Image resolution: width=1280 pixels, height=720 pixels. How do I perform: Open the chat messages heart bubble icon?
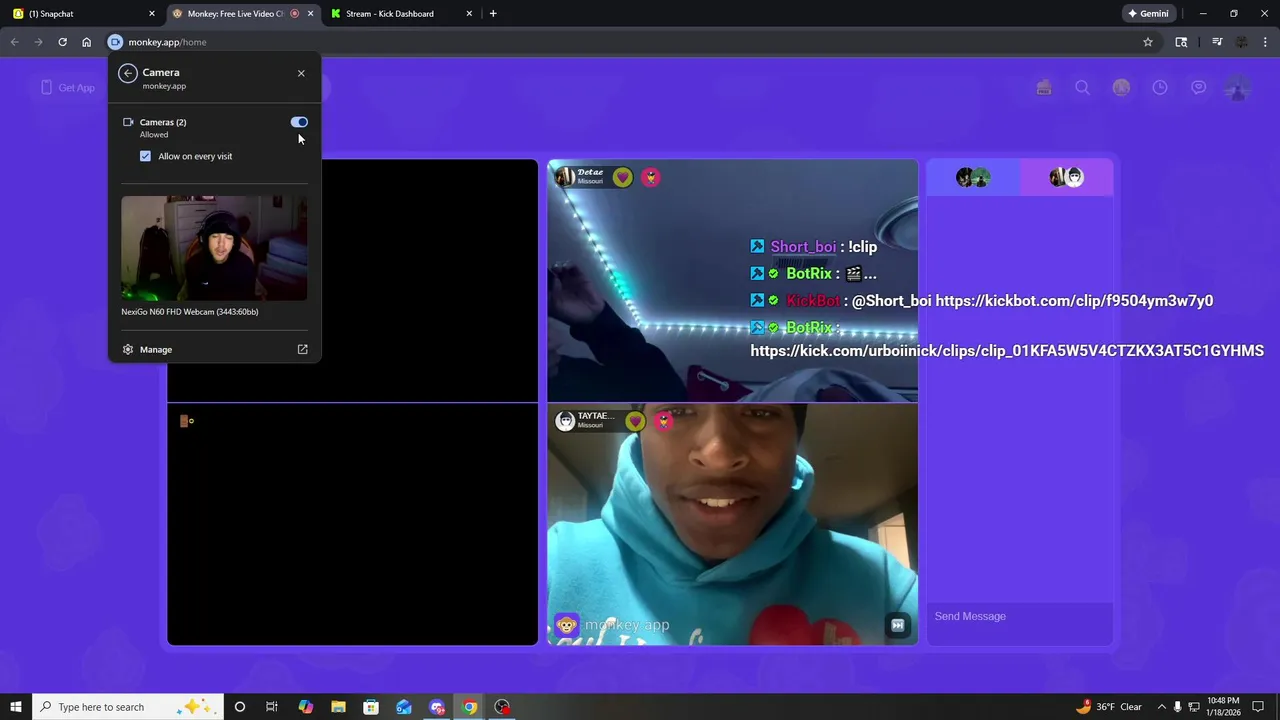(1198, 88)
